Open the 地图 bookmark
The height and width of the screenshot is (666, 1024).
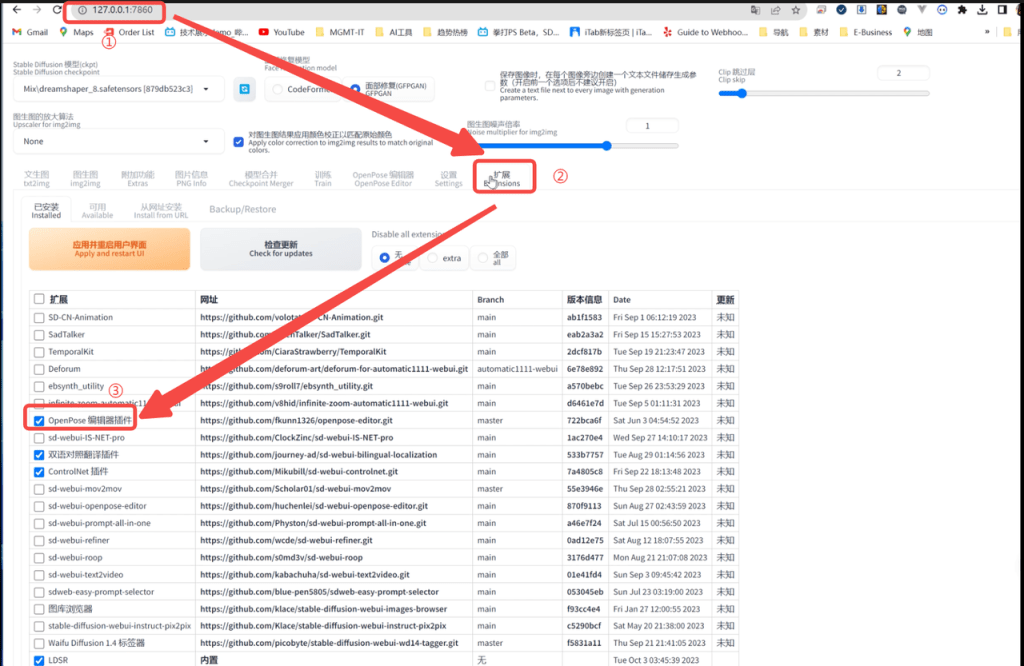[x=918, y=32]
